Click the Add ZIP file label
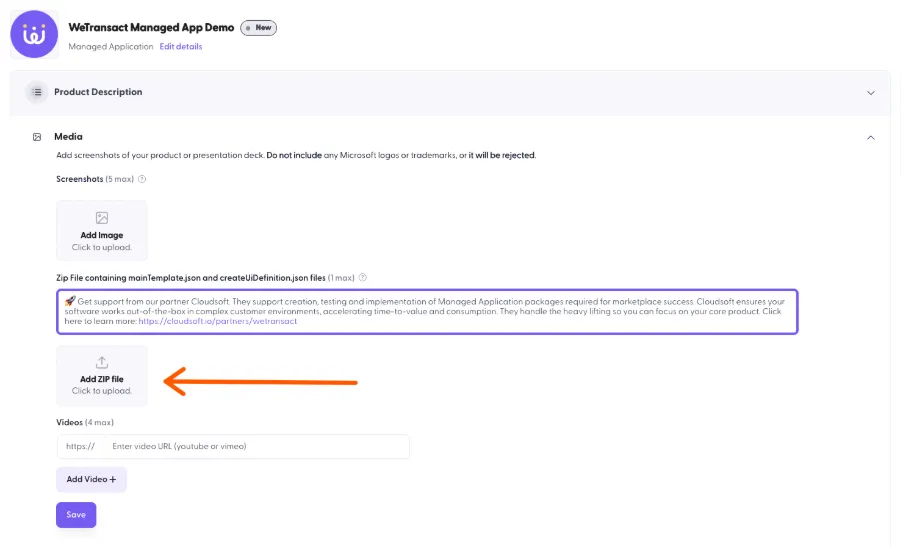Screen dimensions: 901x547 point(102,379)
